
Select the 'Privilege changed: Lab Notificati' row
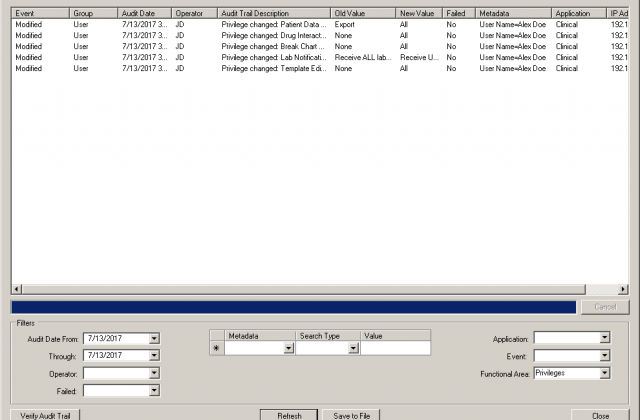320,58
